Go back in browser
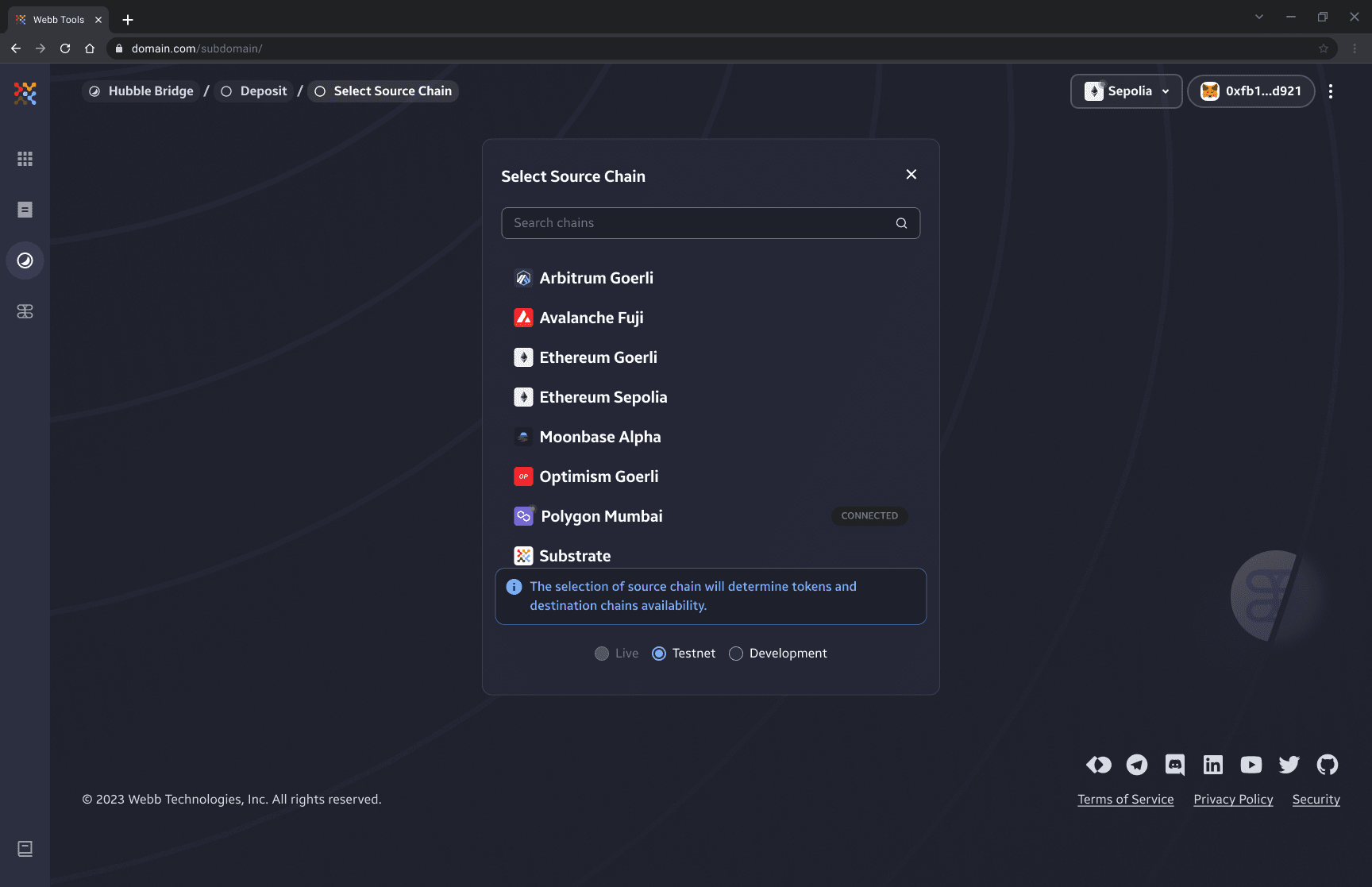Screen dimensions: 1372x887 point(16,48)
